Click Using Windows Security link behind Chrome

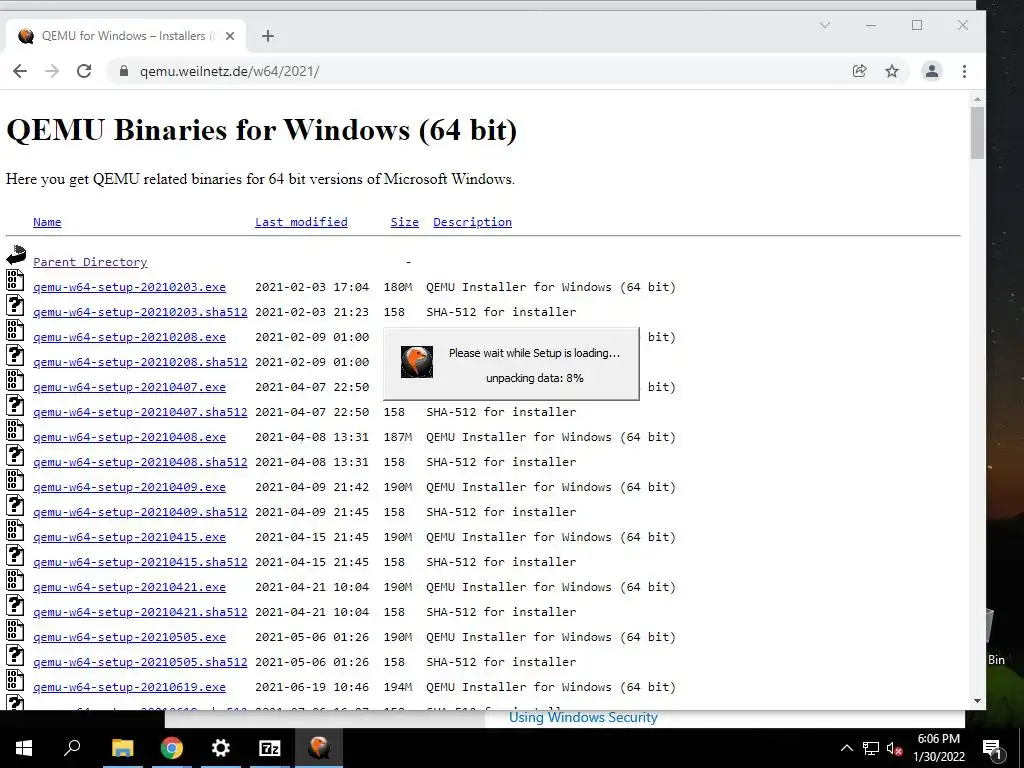tap(583, 717)
